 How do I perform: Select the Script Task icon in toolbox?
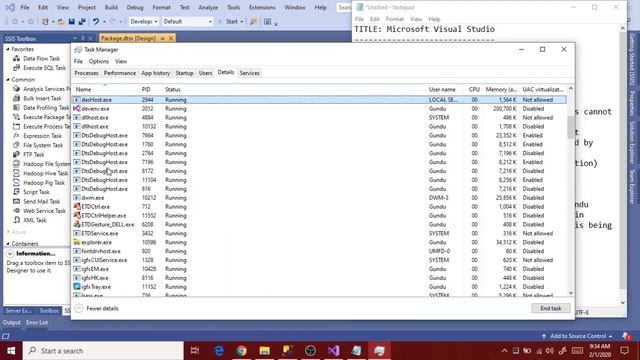click(16, 192)
